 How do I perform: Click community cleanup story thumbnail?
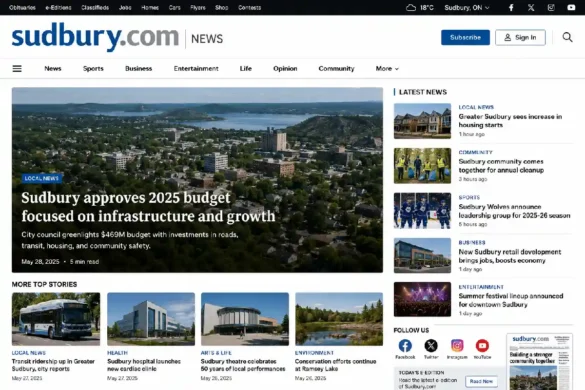click(422, 166)
